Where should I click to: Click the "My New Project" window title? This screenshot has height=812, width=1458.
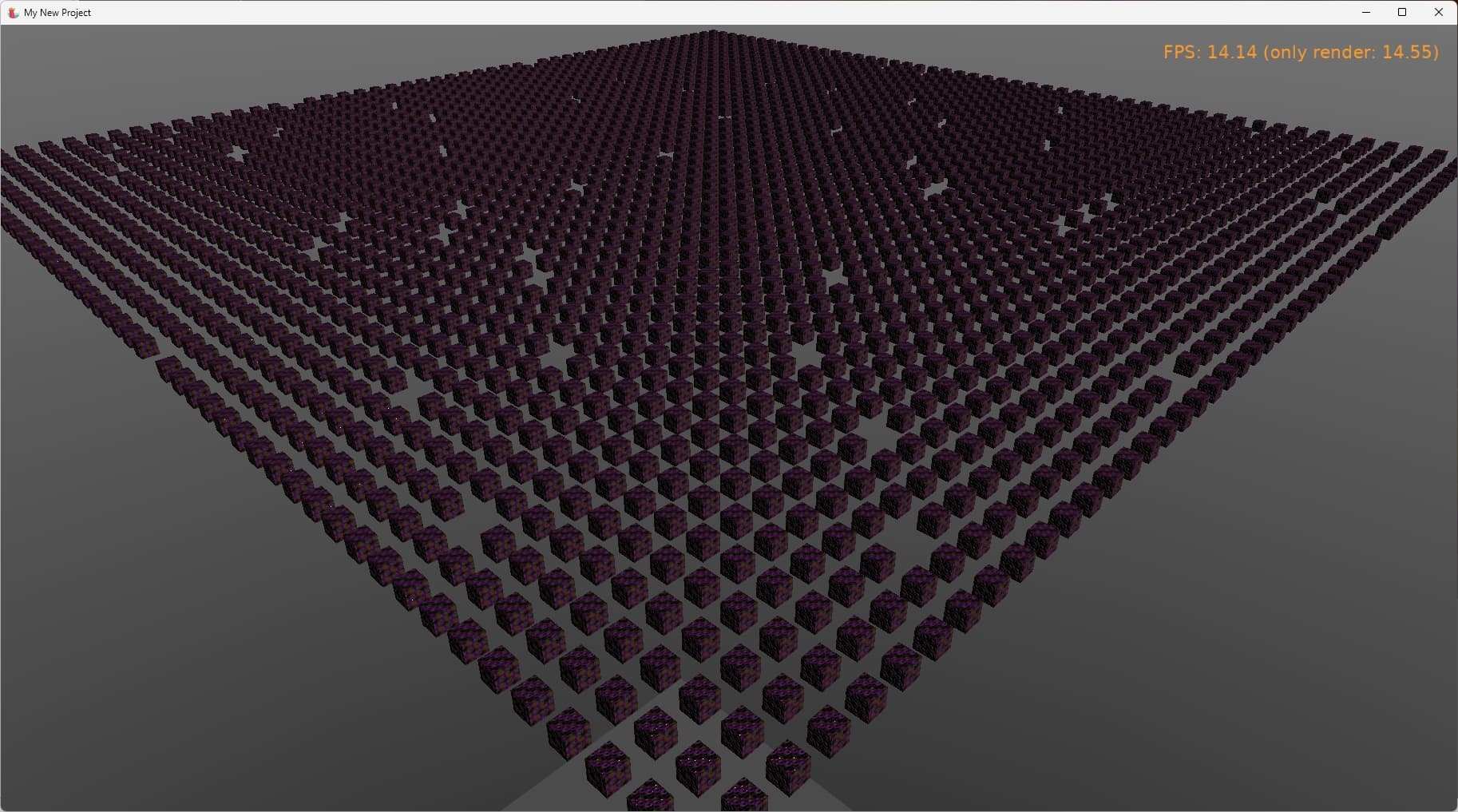[57, 13]
